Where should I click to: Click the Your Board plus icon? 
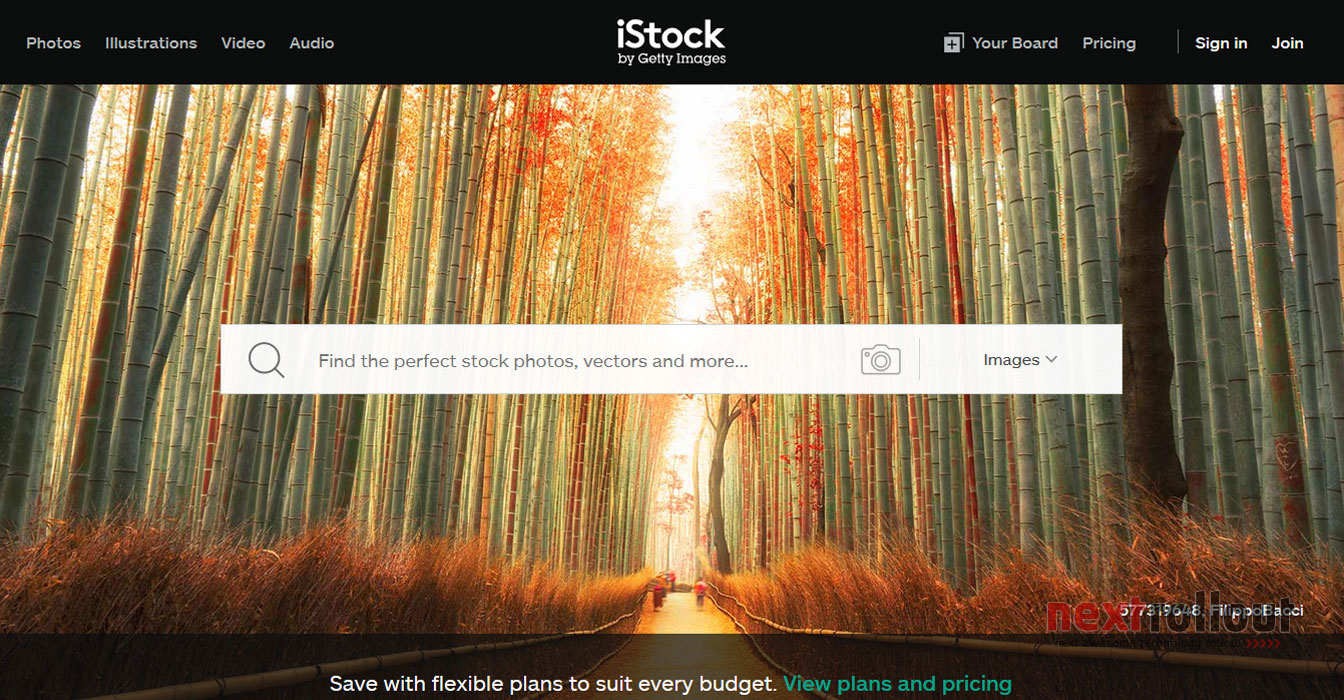tap(953, 43)
